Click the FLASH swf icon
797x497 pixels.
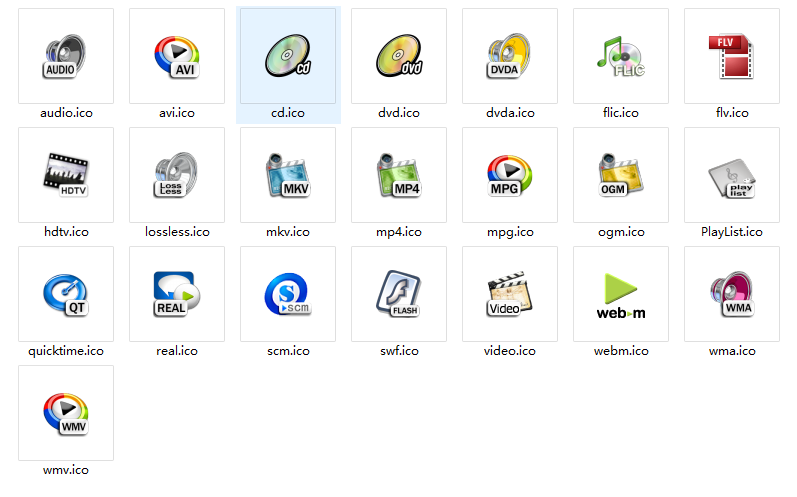coord(399,294)
